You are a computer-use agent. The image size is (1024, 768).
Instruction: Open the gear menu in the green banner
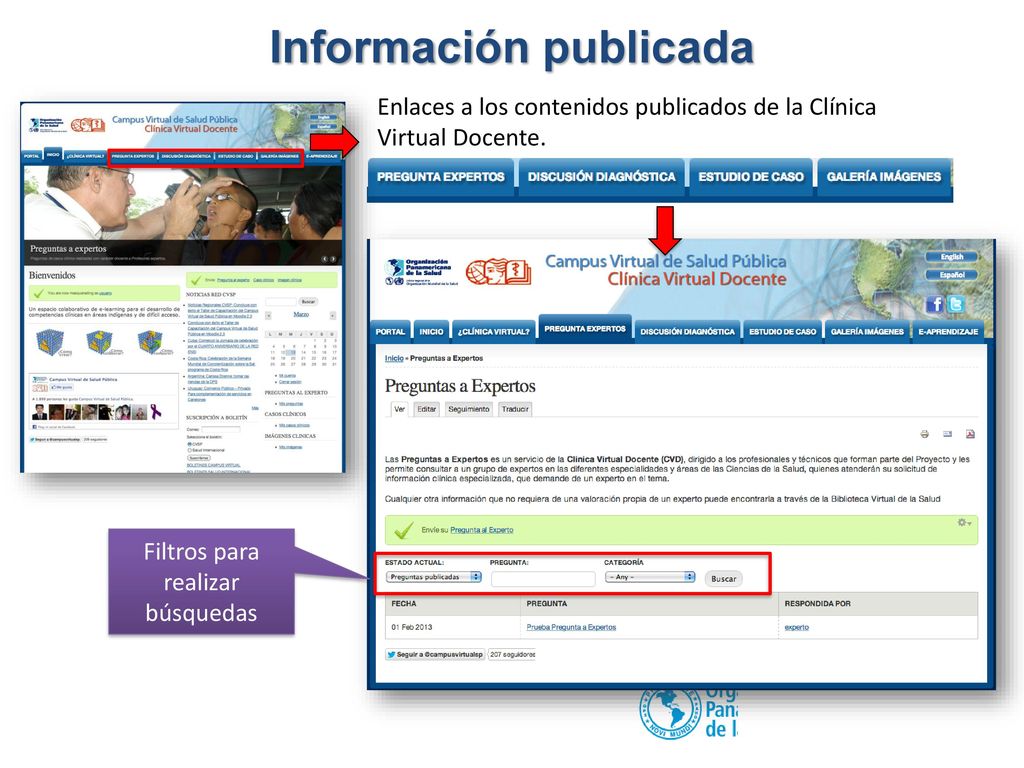coord(964,522)
